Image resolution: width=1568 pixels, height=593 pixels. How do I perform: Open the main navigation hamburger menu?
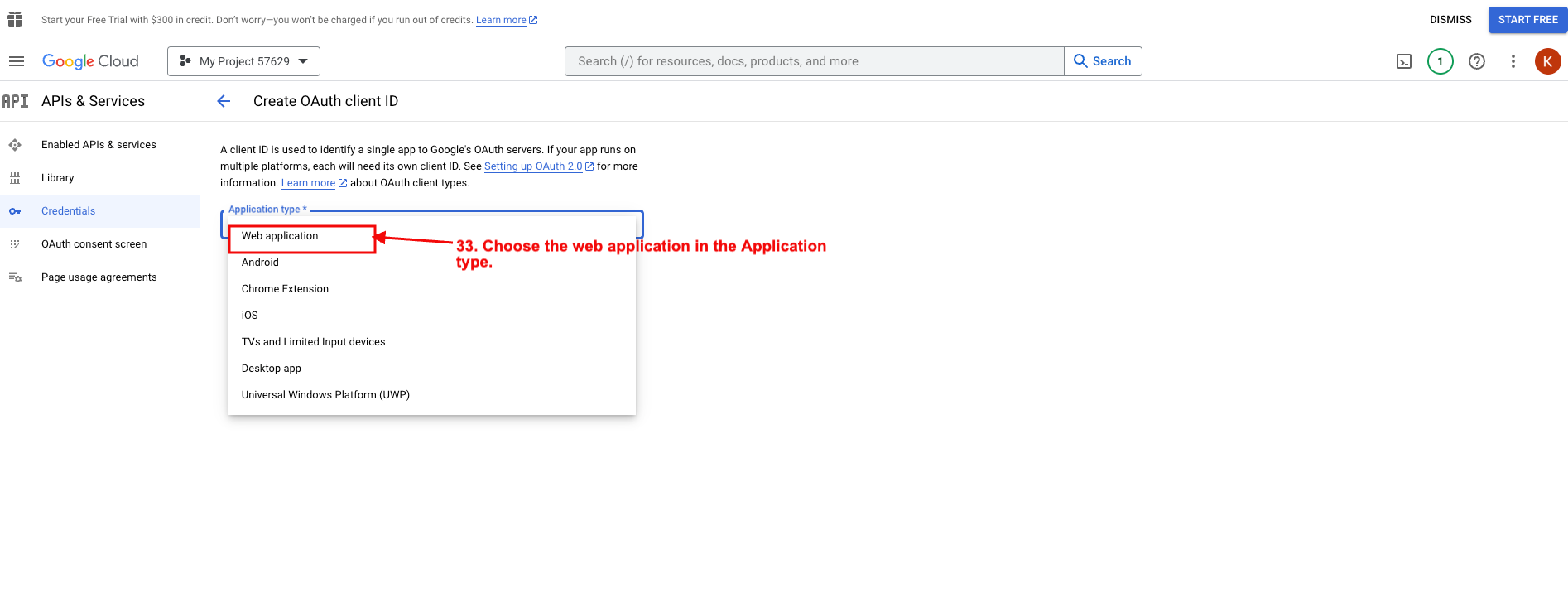point(17,61)
